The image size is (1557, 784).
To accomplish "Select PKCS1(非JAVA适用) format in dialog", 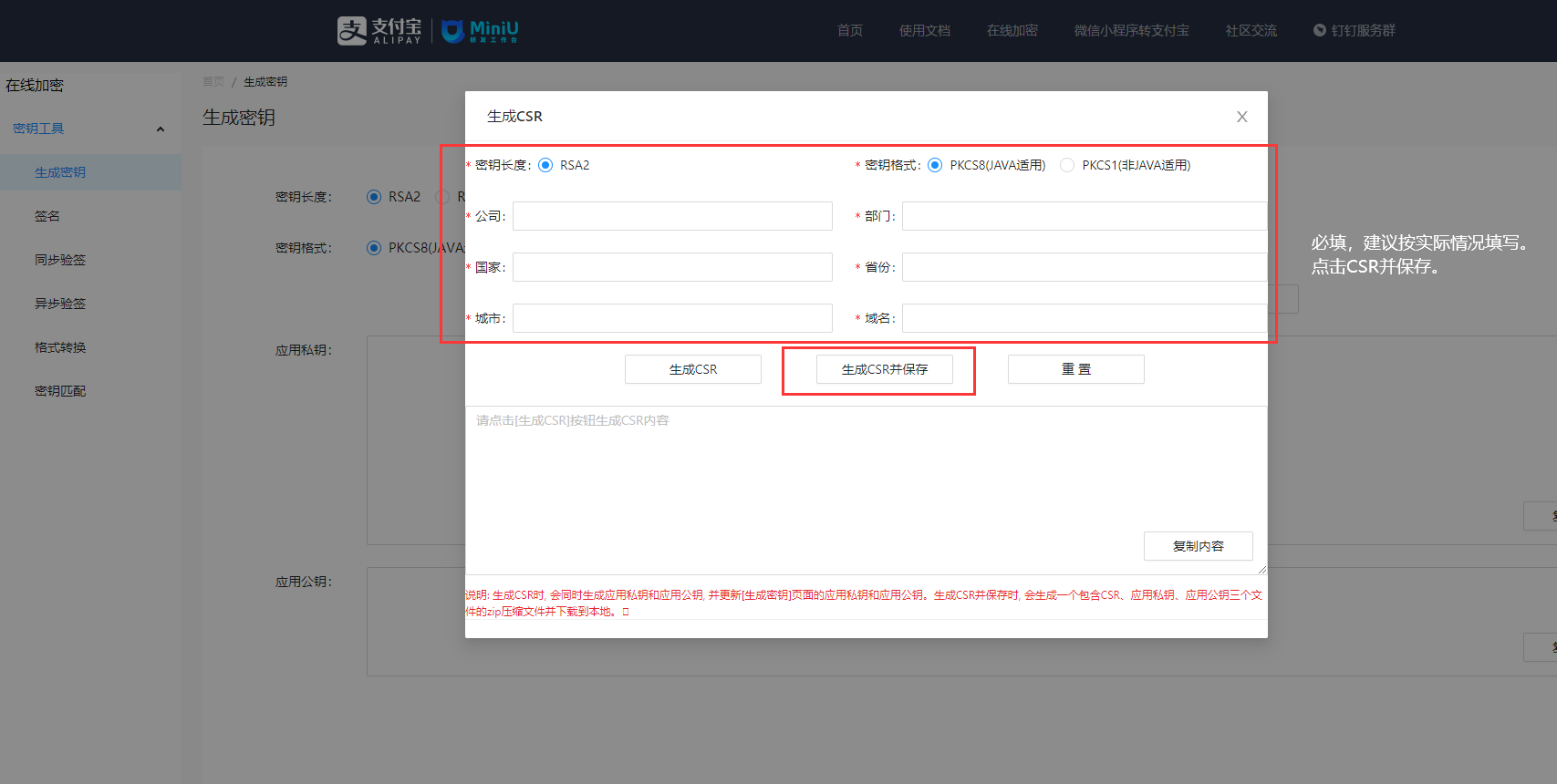I will [x=1067, y=165].
